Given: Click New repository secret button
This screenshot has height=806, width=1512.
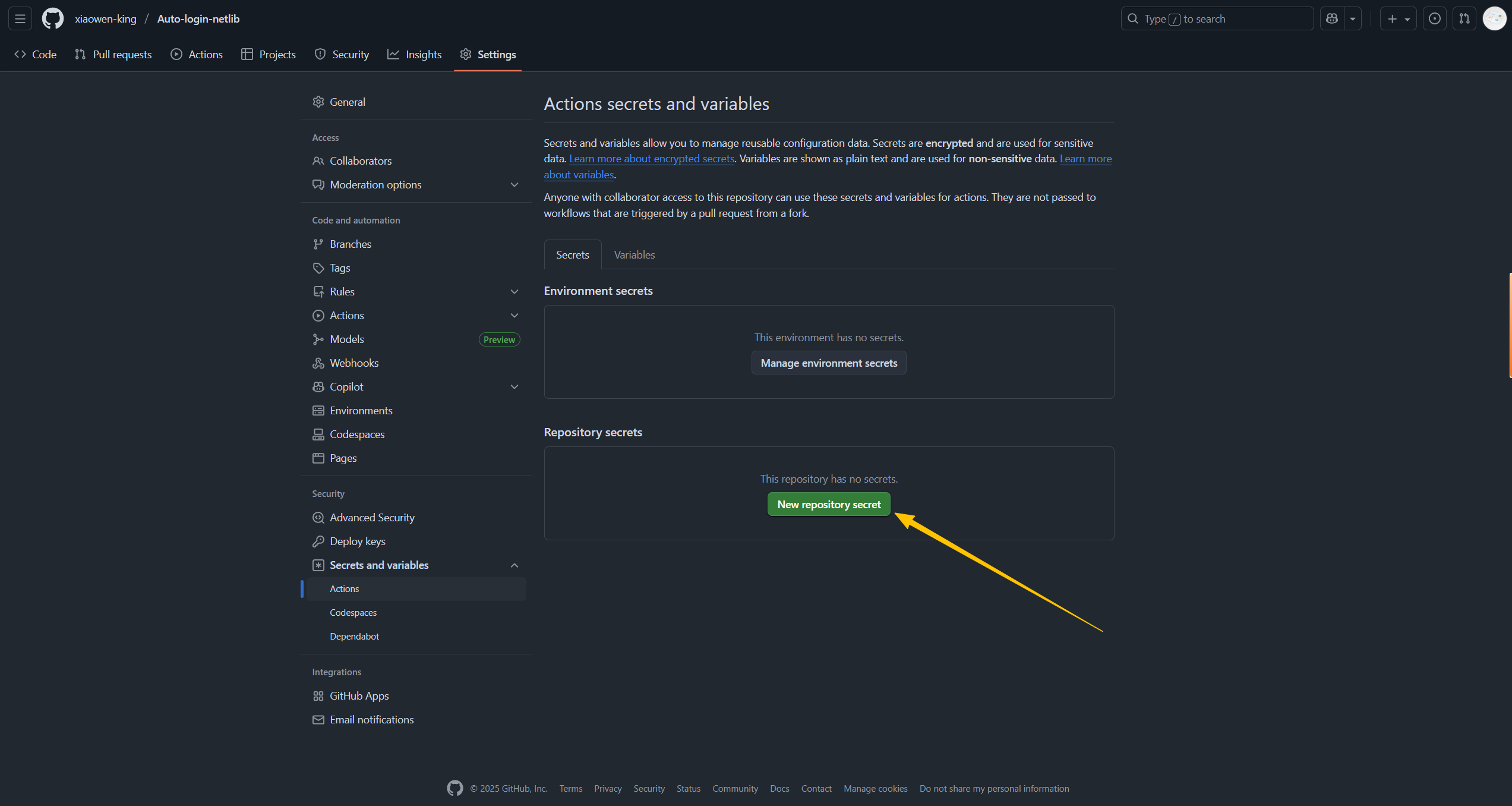Looking at the screenshot, I should [x=829, y=505].
